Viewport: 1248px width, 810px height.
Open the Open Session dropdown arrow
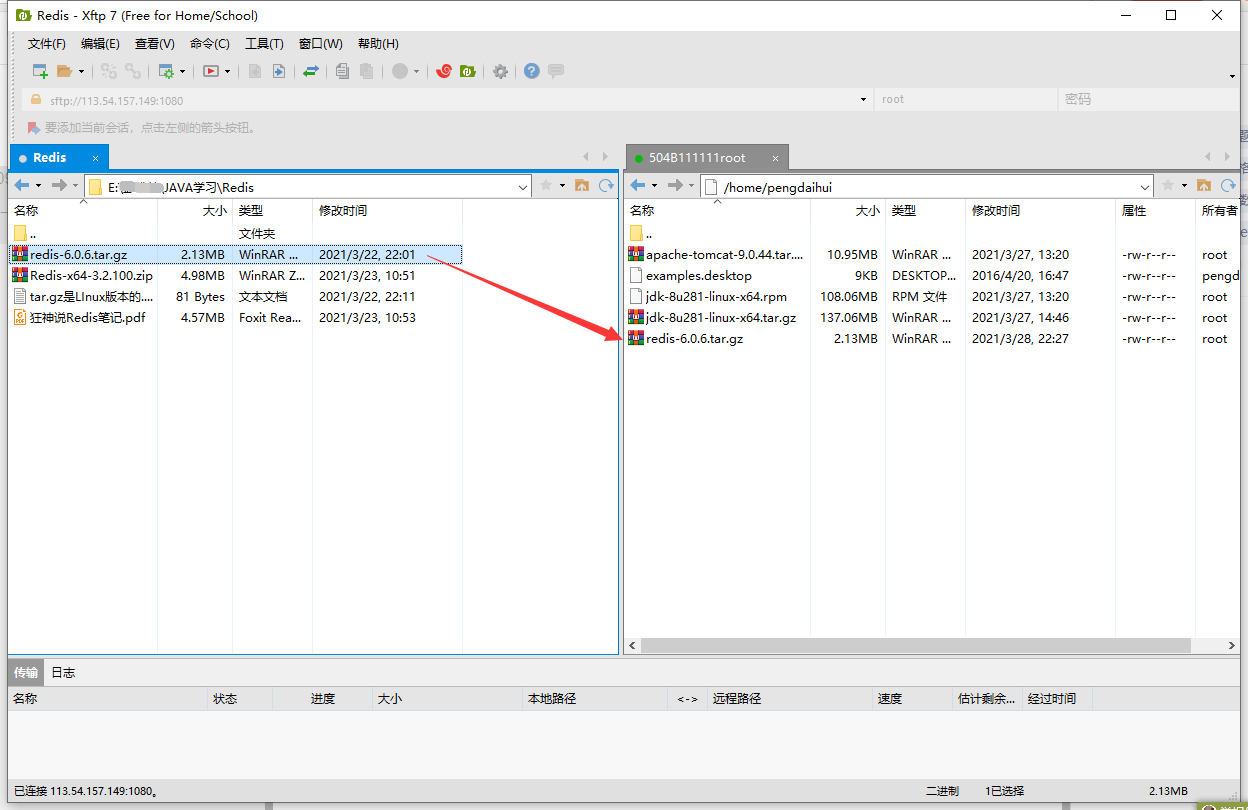coord(81,72)
